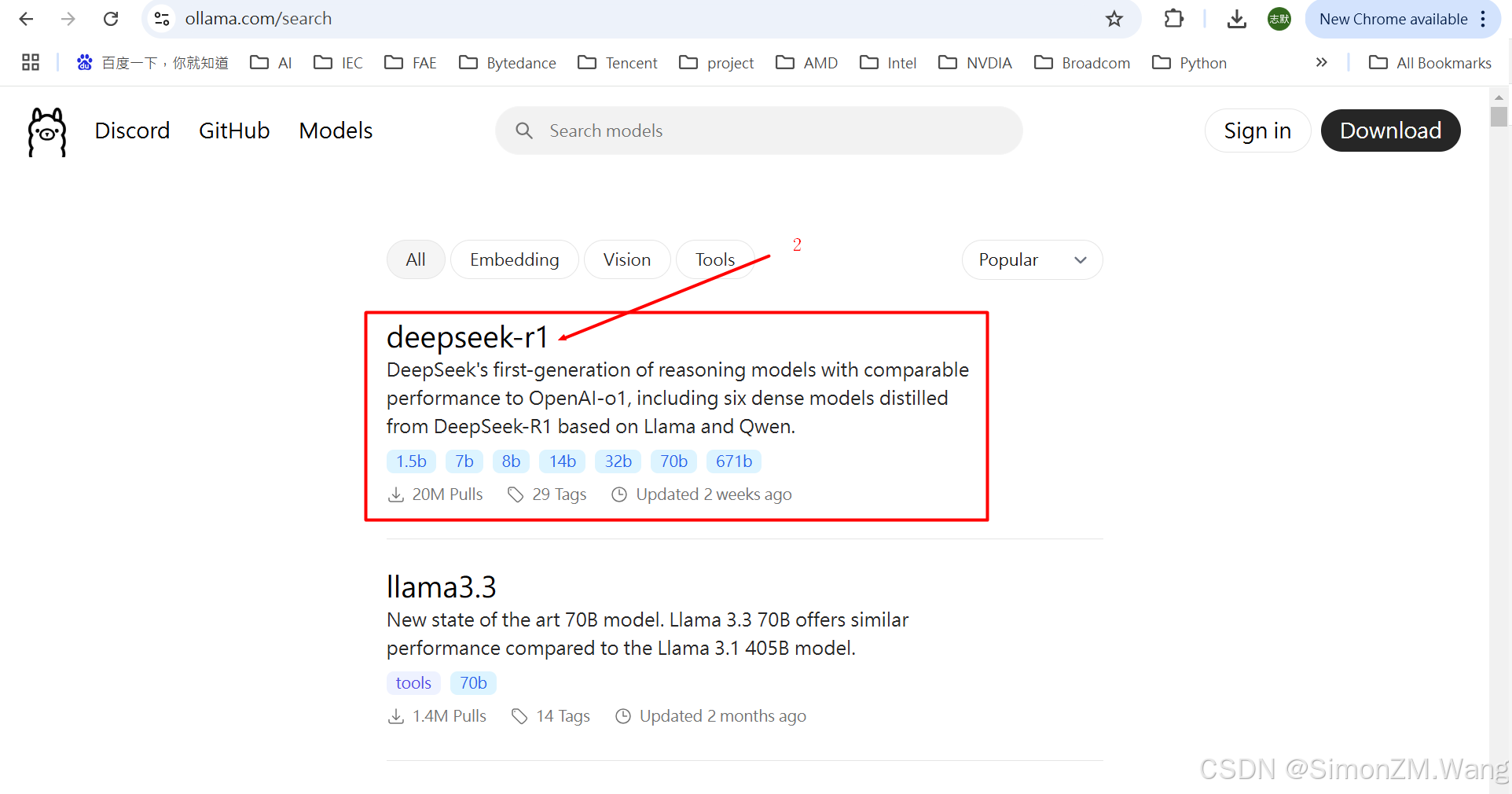The image size is (1512, 794).
Task: Open the AMD bookmark folder
Action: [x=807, y=63]
